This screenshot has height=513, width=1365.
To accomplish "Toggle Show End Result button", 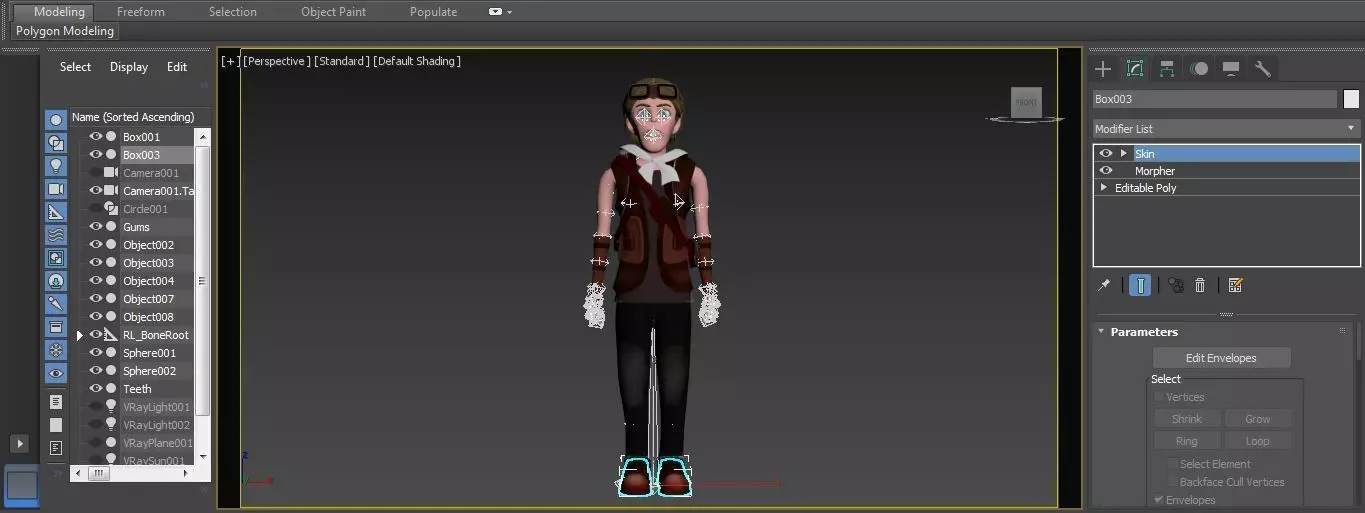I will point(1140,285).
